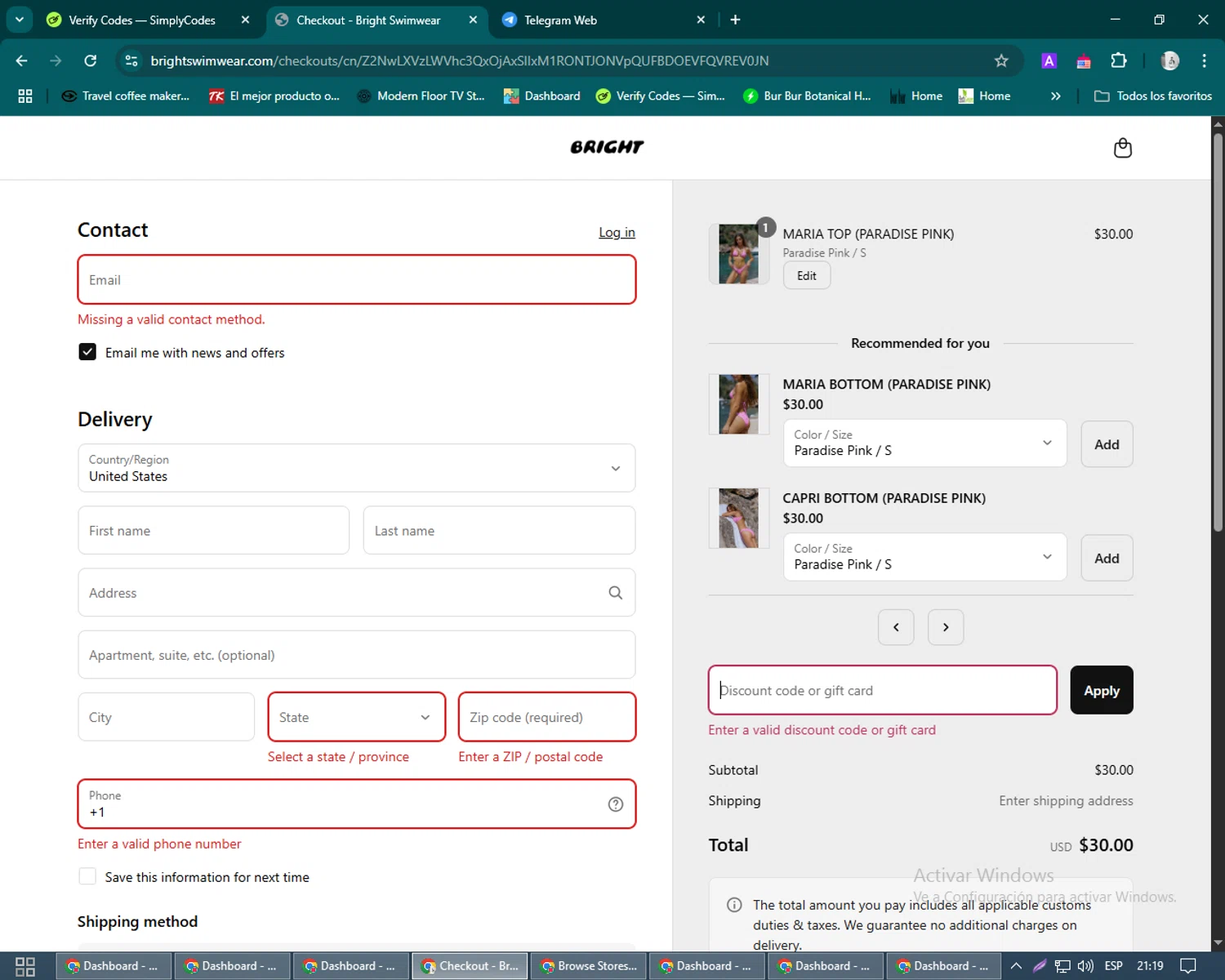Focus the Apartment, suite field
The width and height of the screenshot is (1225, 980).
[x=356, y=654]
